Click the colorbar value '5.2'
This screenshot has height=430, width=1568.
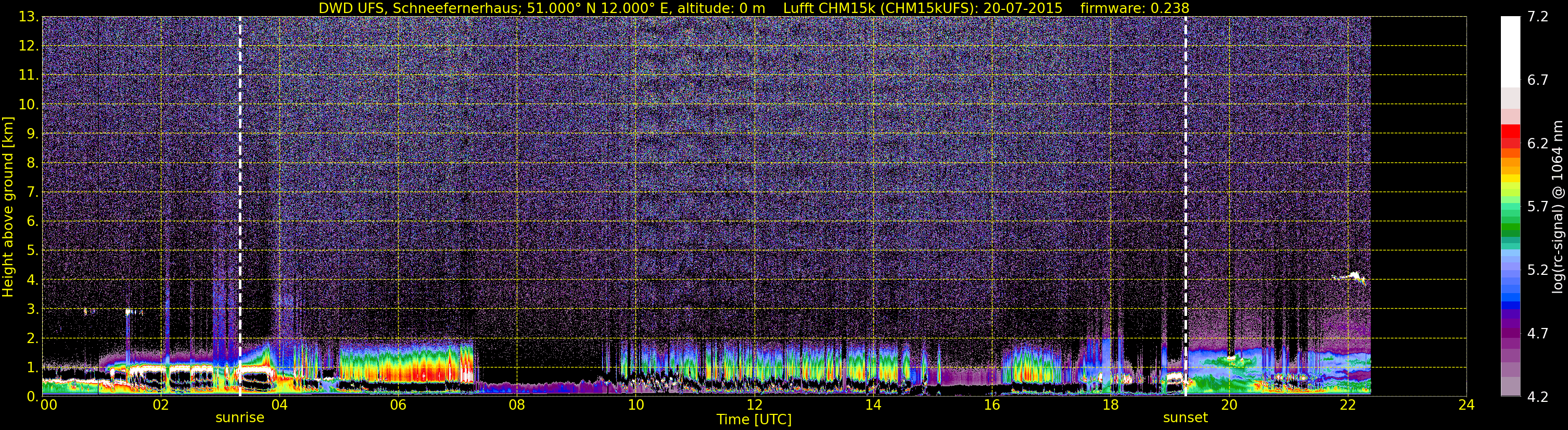click(1538, 270)
